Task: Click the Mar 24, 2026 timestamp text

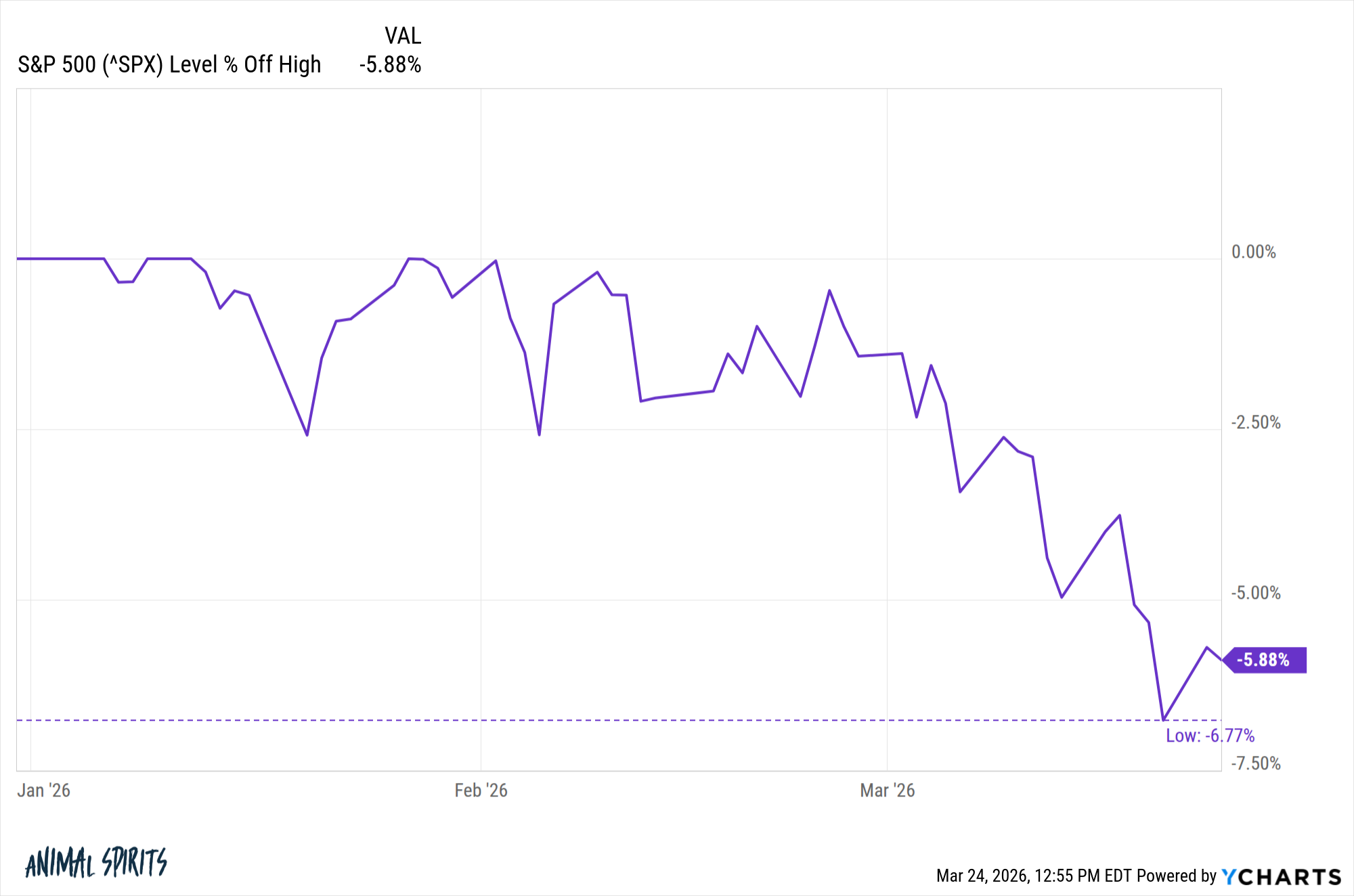Action: point(1034,876)
